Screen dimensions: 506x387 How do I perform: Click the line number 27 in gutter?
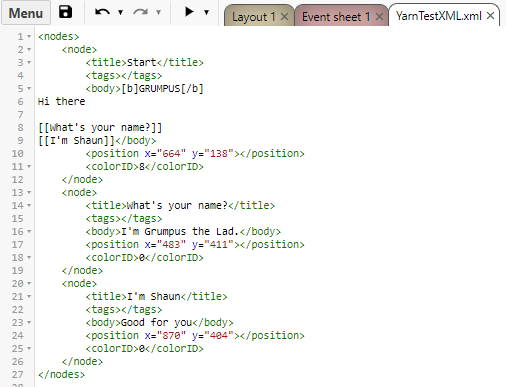pyautogui.click(x=18, y=375)
